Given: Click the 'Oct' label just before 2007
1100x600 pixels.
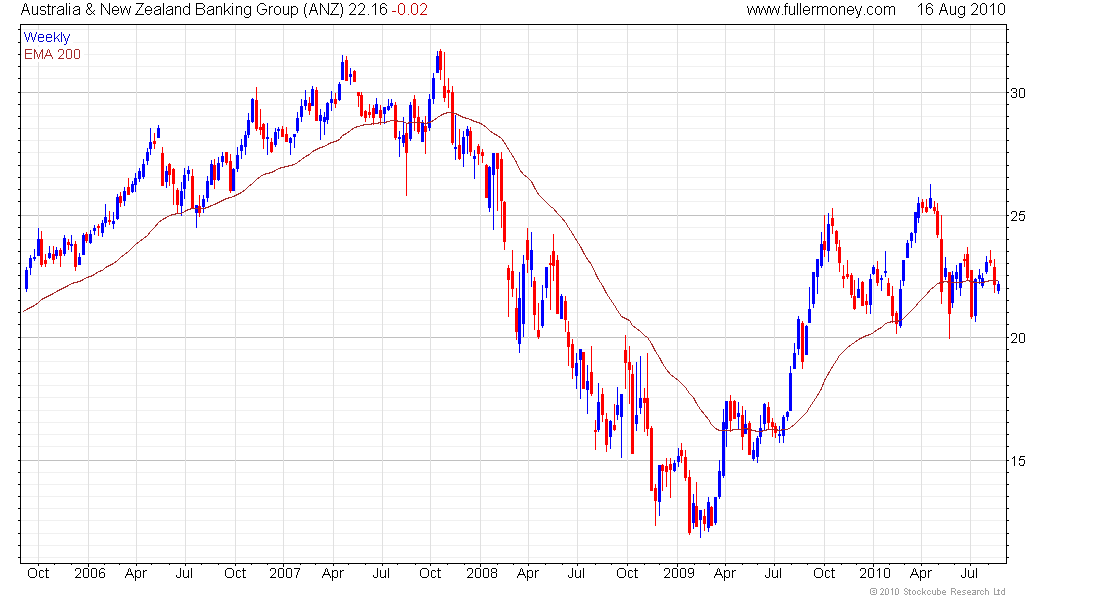Looking at the screenshot, I should (235, 573).
